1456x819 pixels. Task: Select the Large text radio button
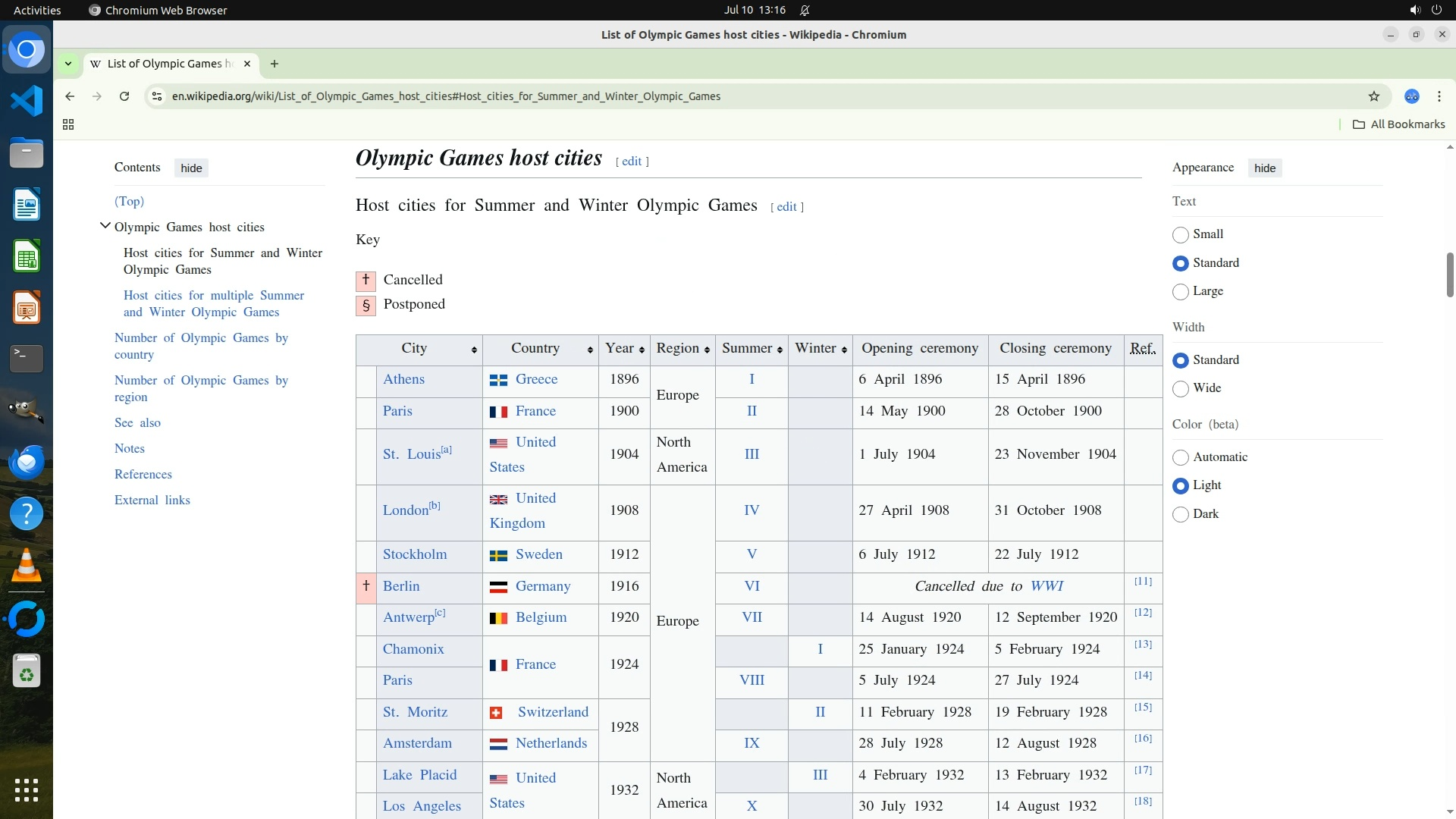[x=1180, y=292]
